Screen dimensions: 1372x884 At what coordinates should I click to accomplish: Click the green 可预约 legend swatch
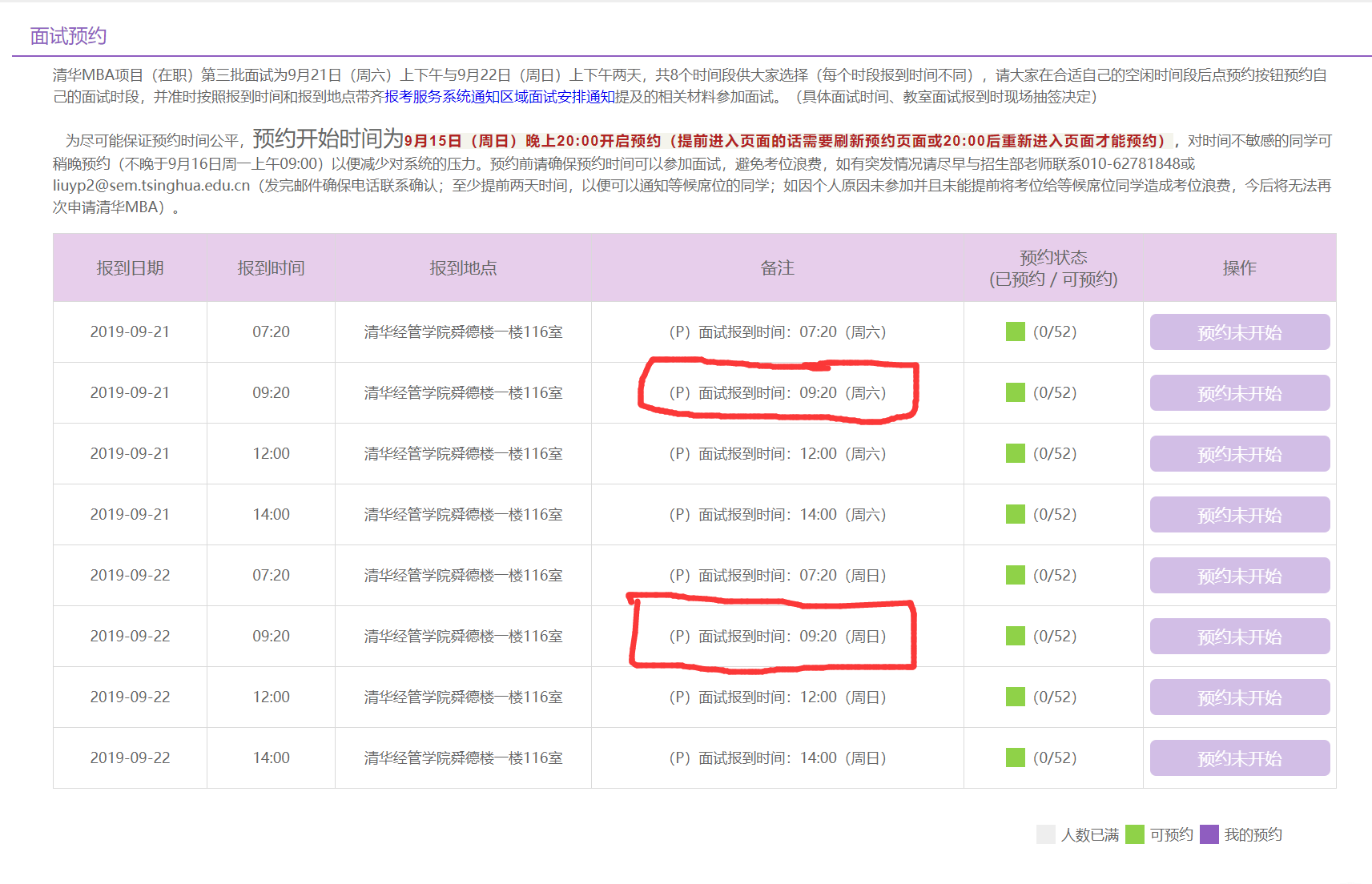coord(1135,834)
